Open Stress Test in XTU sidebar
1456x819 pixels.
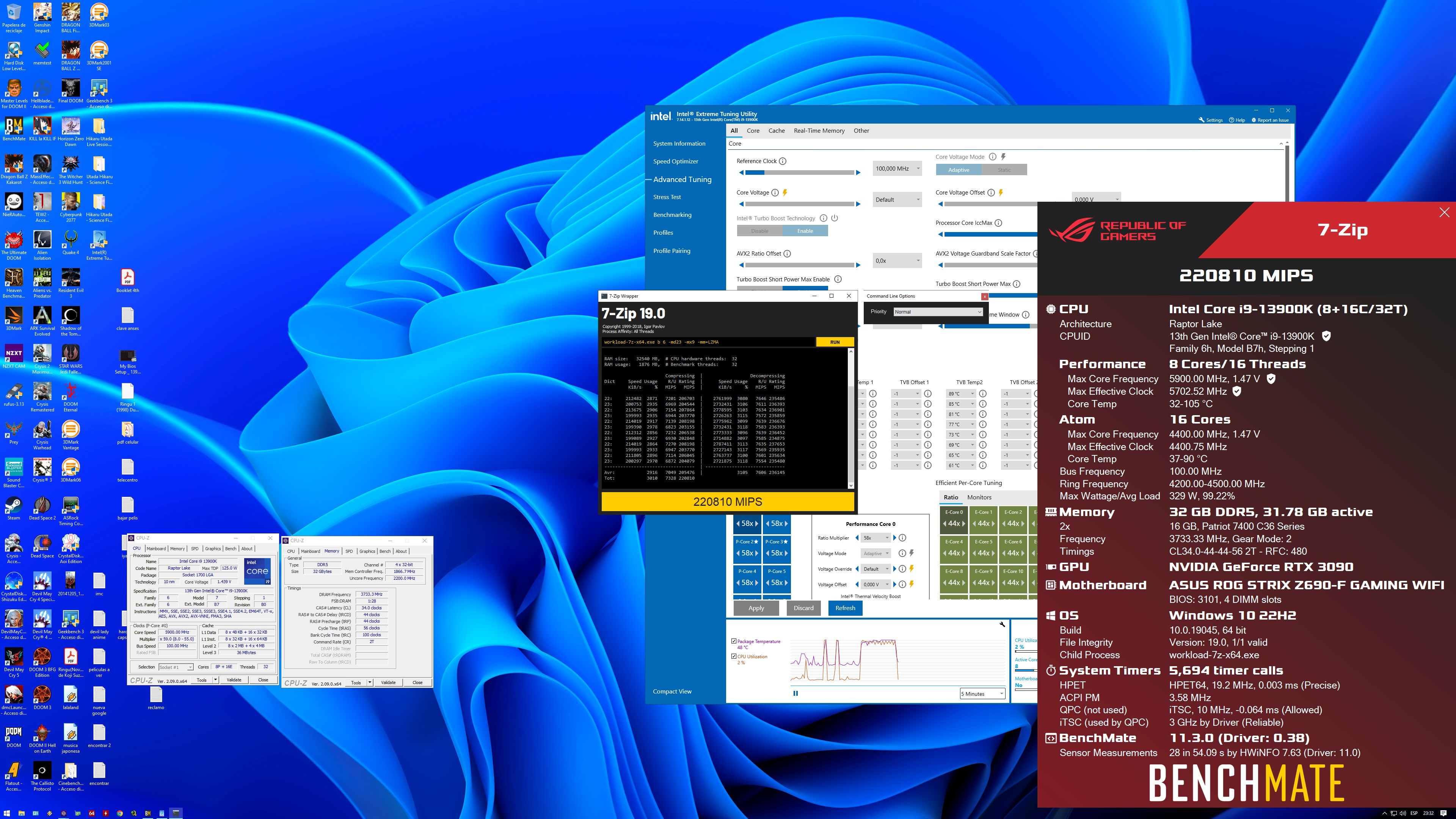coord(667,197)
